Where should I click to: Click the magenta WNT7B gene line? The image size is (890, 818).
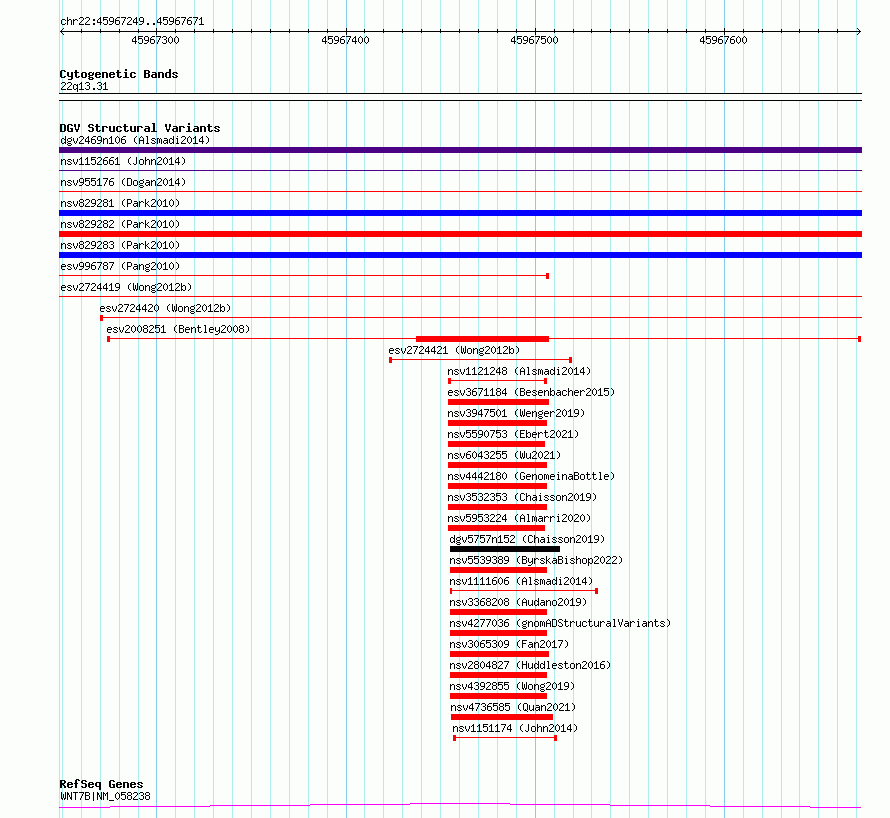460,805
